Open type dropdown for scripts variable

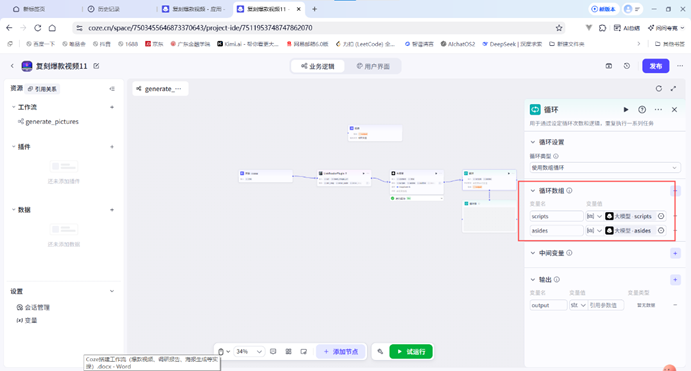click(594, 216)
